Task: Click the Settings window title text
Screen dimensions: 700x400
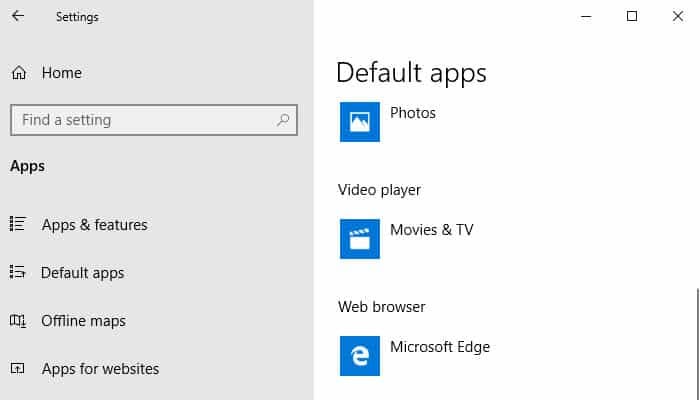Action: click(x=77, y=17)
